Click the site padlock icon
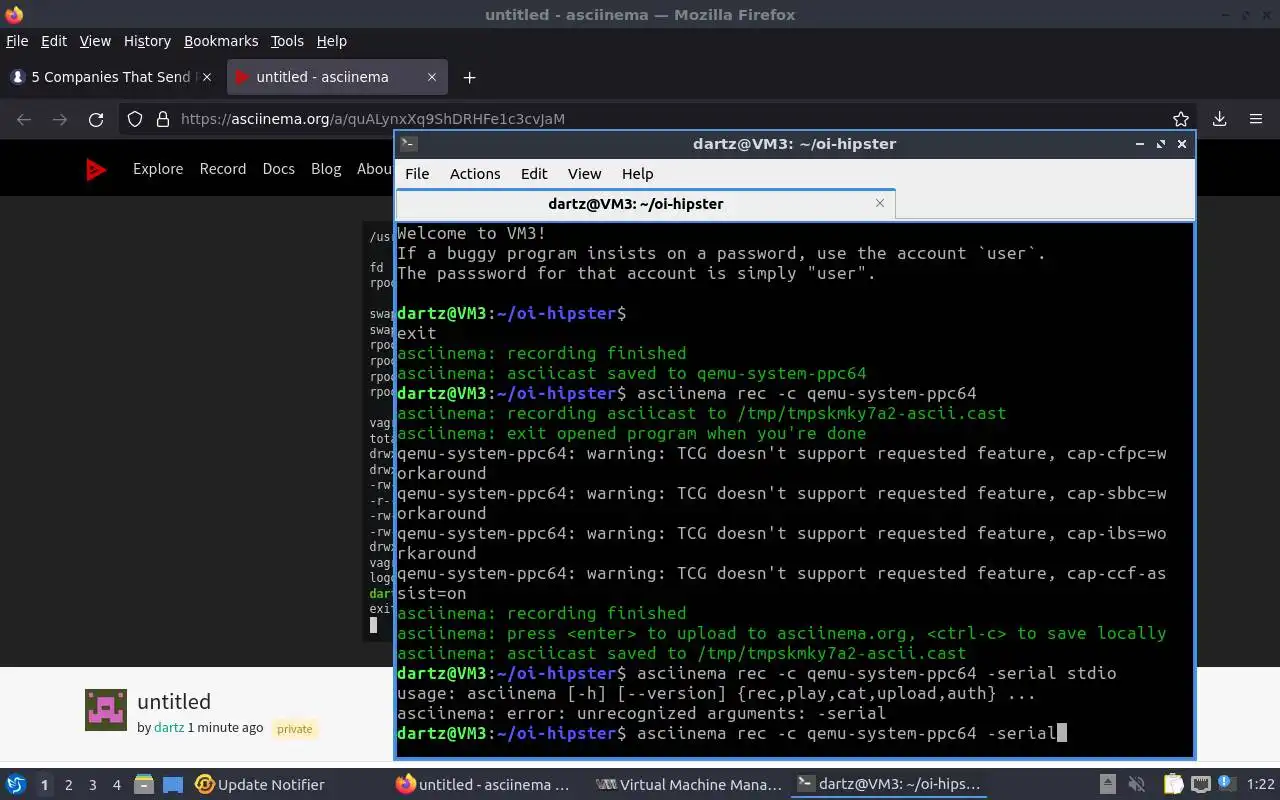1280x800 pixels. pyautogui.click(x=163, y=119)
